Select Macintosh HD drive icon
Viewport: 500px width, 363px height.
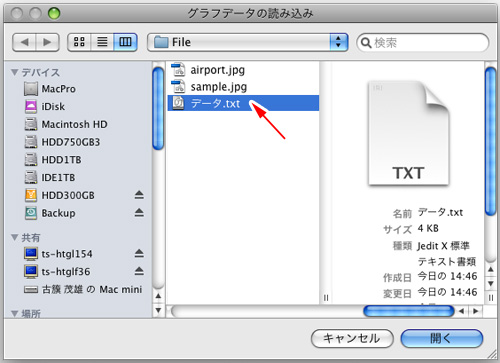pyautogui.click(x=31, y=124)
